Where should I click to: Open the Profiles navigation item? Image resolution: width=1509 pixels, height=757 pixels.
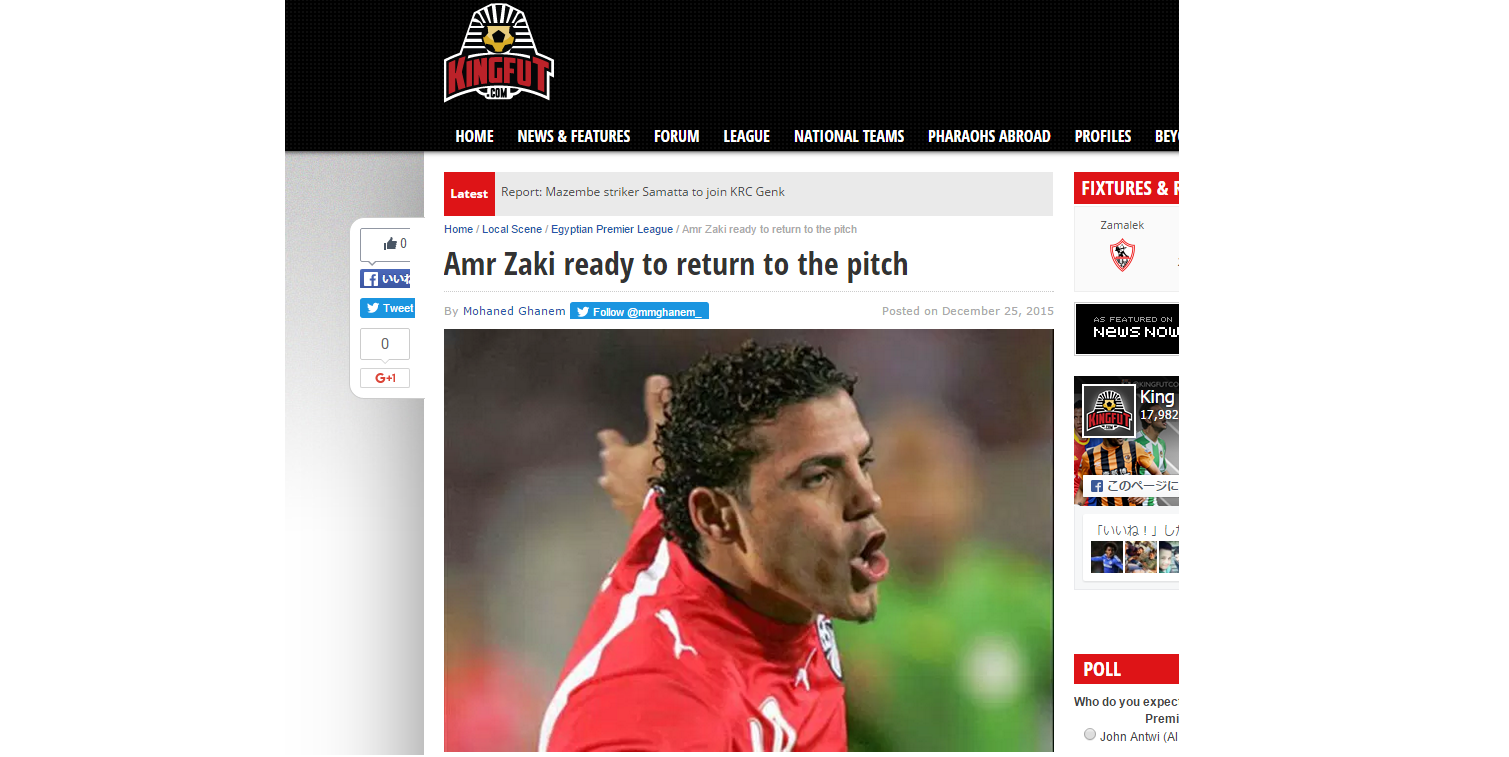point(1103,136)
